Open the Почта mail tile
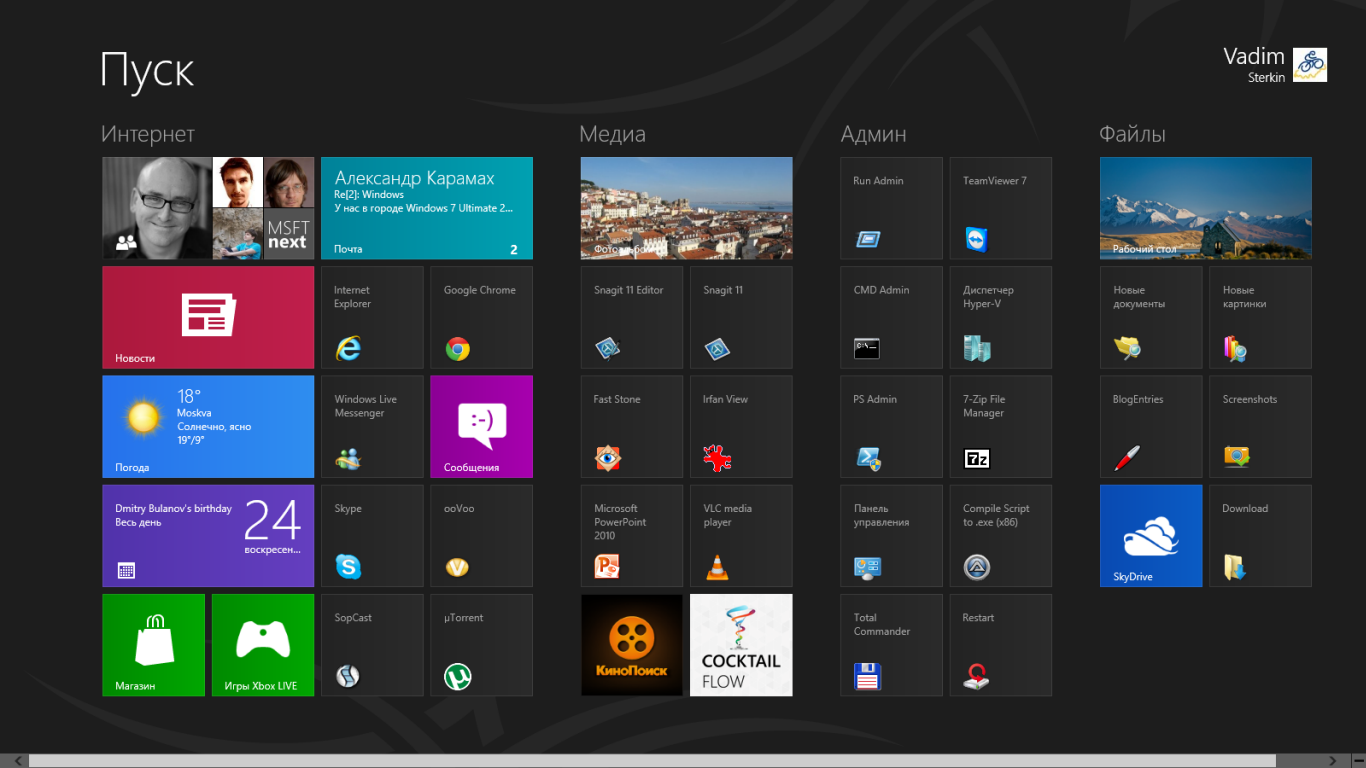The width and height of the screenshot is (1366, 768). pos(427,208)
